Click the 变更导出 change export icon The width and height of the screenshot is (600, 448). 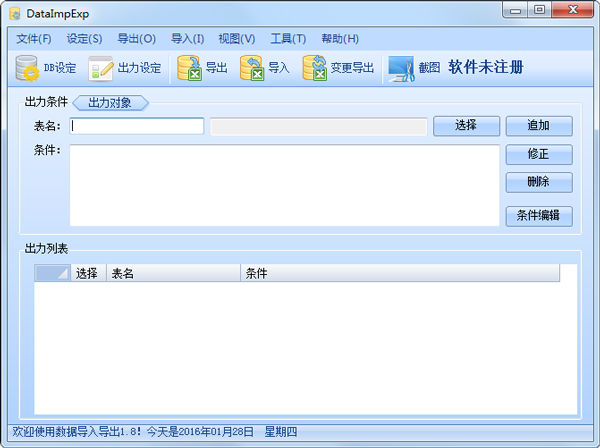(315, 68)
